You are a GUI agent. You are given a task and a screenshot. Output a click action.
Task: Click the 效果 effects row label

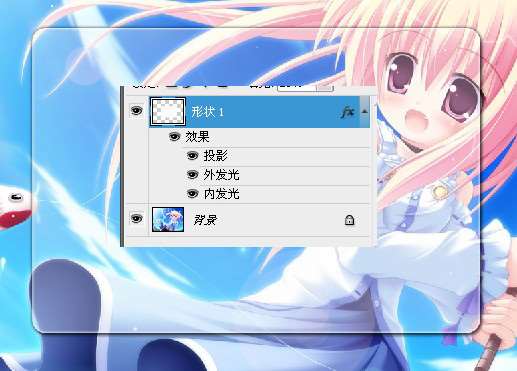click(x=197, y=137)
